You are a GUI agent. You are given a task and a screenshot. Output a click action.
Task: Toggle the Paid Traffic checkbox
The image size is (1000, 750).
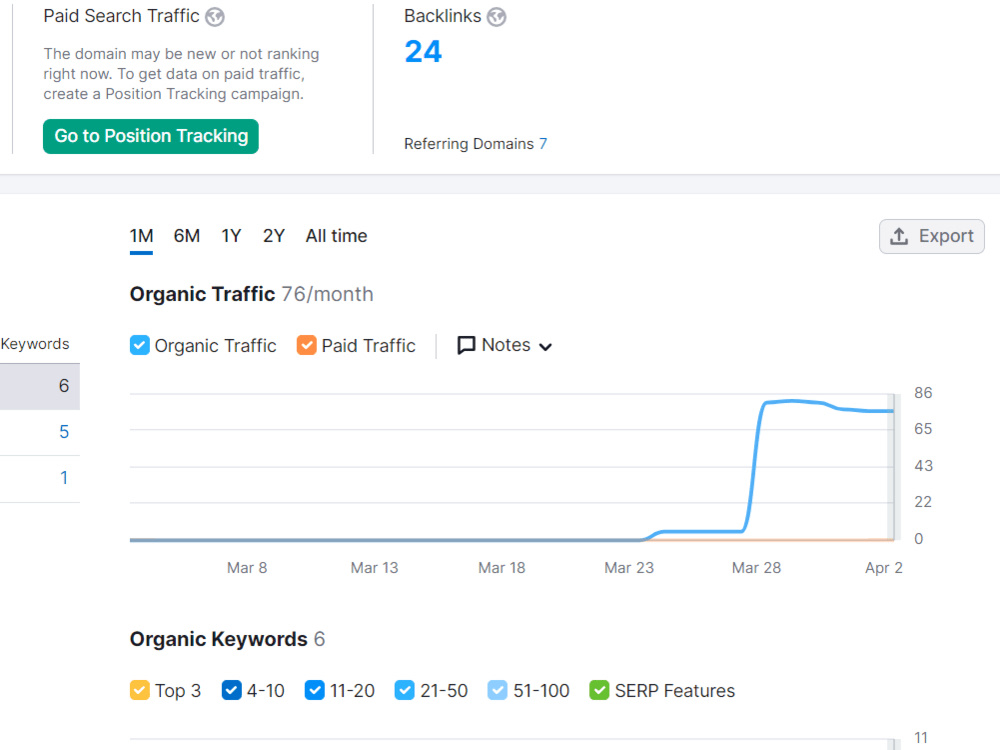coord(306,345)
